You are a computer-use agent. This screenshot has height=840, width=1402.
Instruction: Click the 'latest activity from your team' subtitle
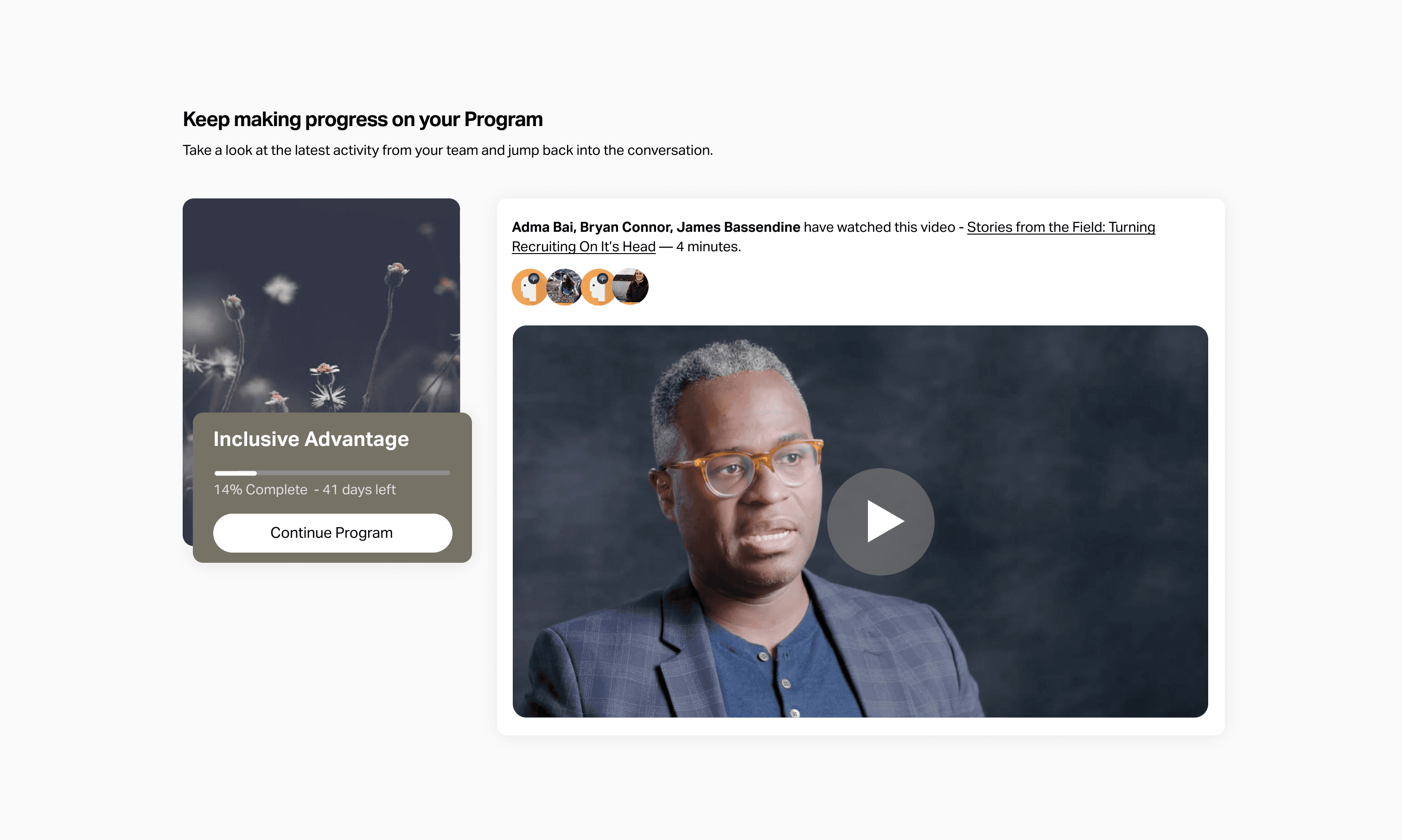(x=447, y=150)
